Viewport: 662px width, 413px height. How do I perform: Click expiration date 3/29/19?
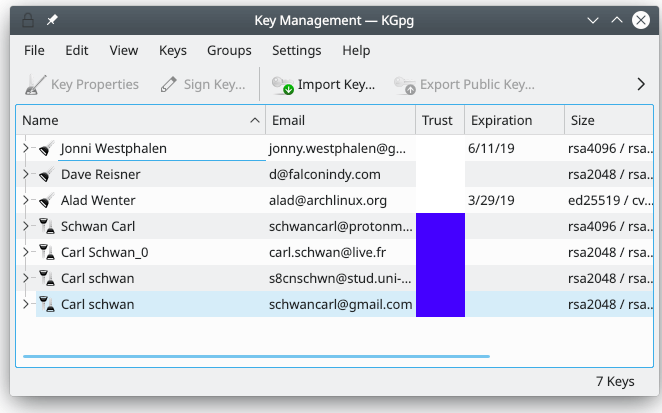point(491,200)
